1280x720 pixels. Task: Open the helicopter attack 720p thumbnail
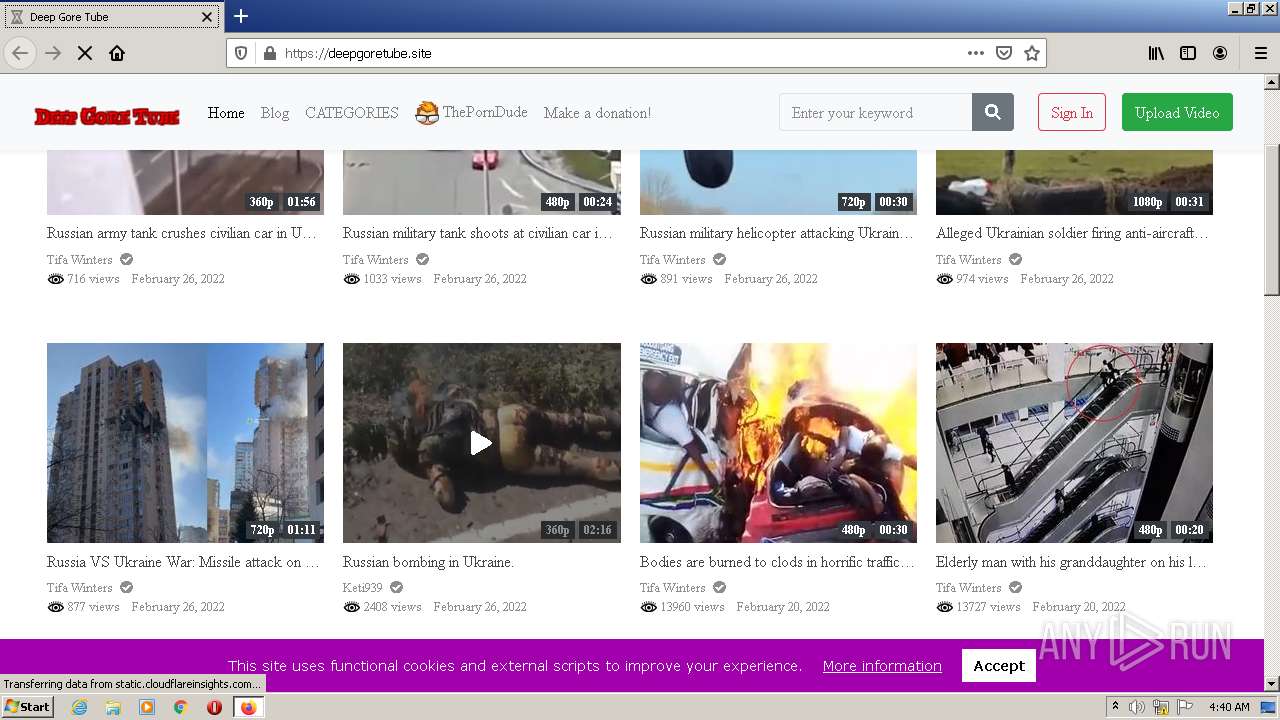[x=778, y=182]
